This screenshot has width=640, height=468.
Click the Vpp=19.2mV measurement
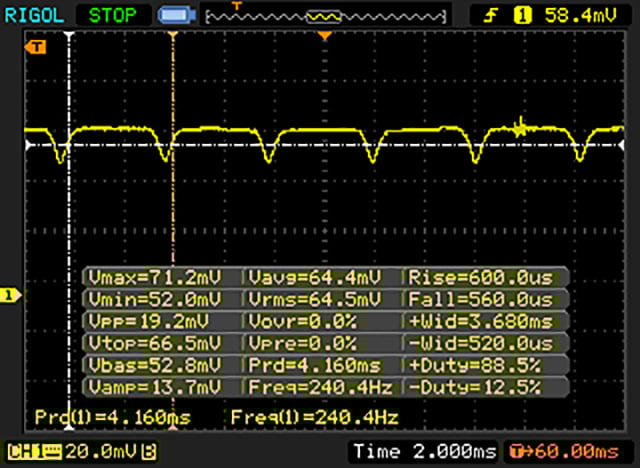pos(148,322)
